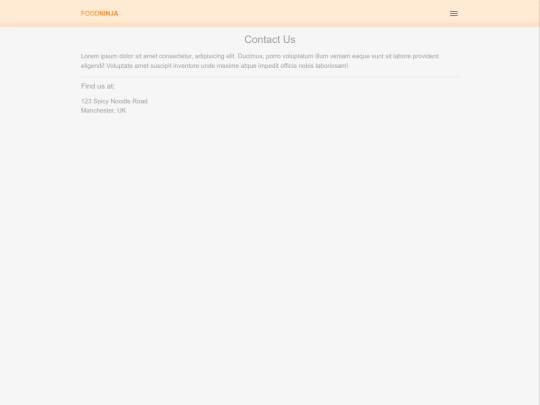Click the word provident in the paragraph
This screenshot has height=405, width=540.
(x=425, y=56)
